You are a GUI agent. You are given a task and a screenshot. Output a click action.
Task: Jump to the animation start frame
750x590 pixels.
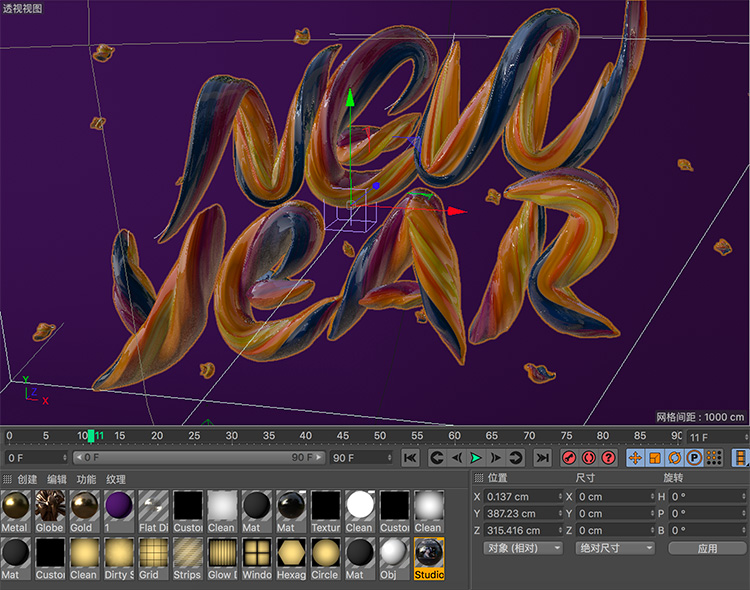410,458
